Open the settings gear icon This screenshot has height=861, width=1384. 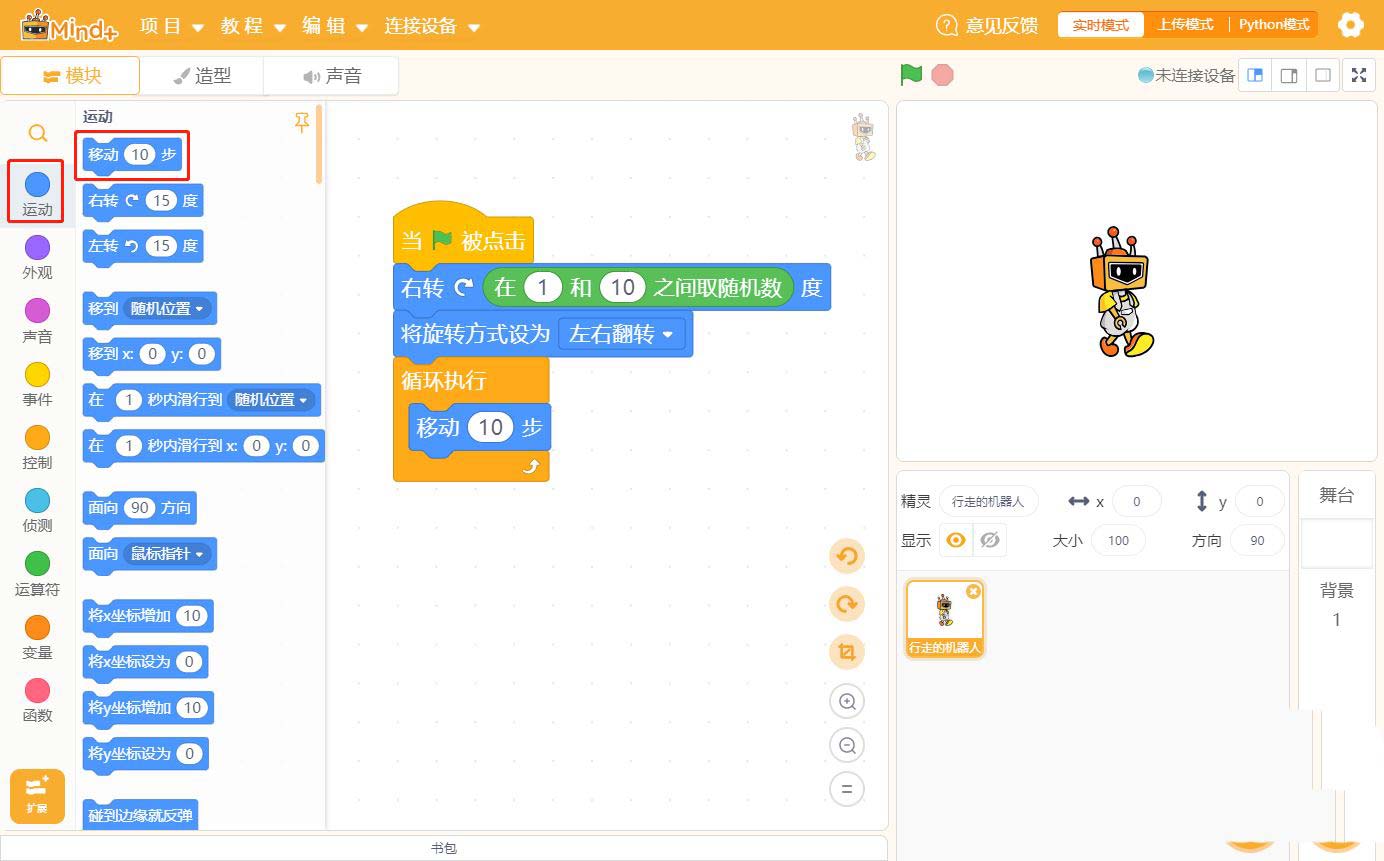[1351, 25]
